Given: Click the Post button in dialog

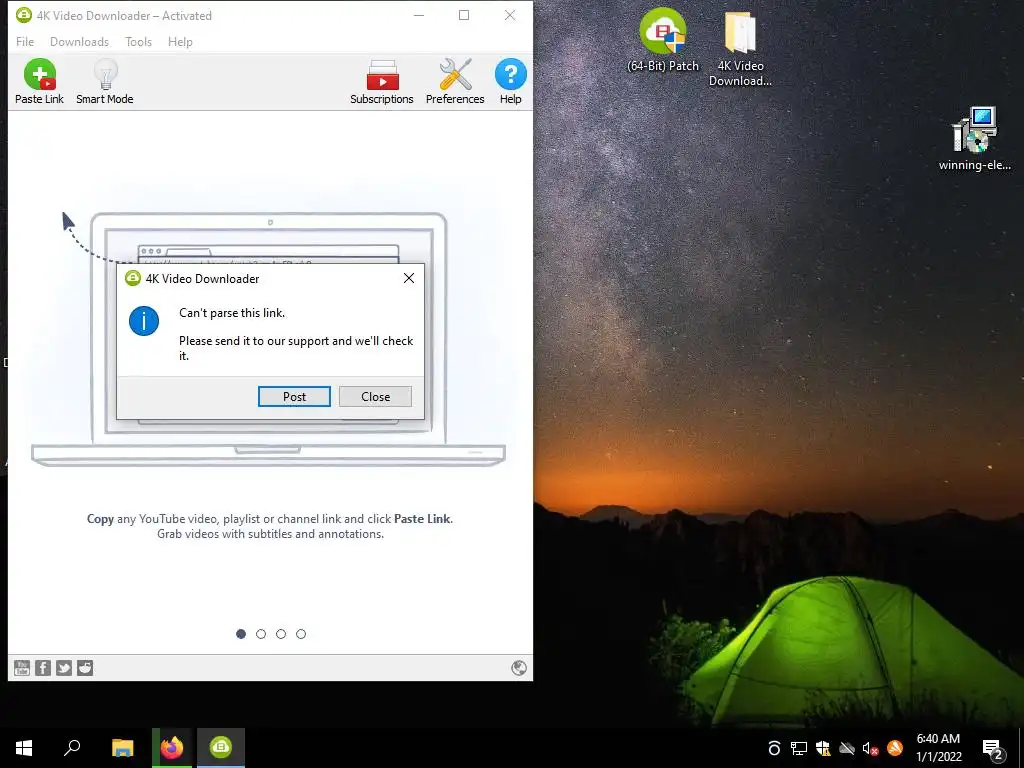Looking at the screenshot, I should coord(295,396).
